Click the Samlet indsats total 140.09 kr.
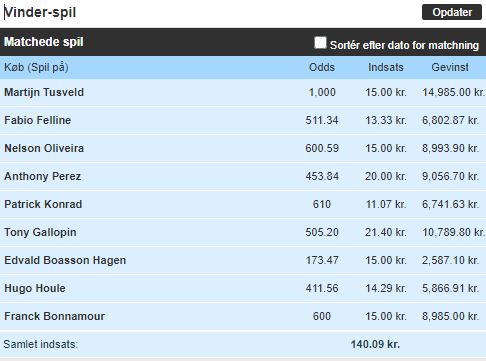Viewport: 486px width, 361px height. click(375, 344)
